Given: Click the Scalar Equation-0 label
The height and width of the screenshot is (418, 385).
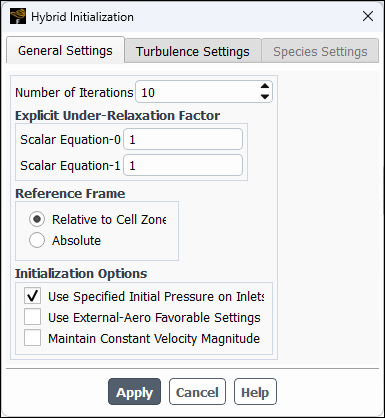Looking at the screenshot, I should click(x=70, y=140).
